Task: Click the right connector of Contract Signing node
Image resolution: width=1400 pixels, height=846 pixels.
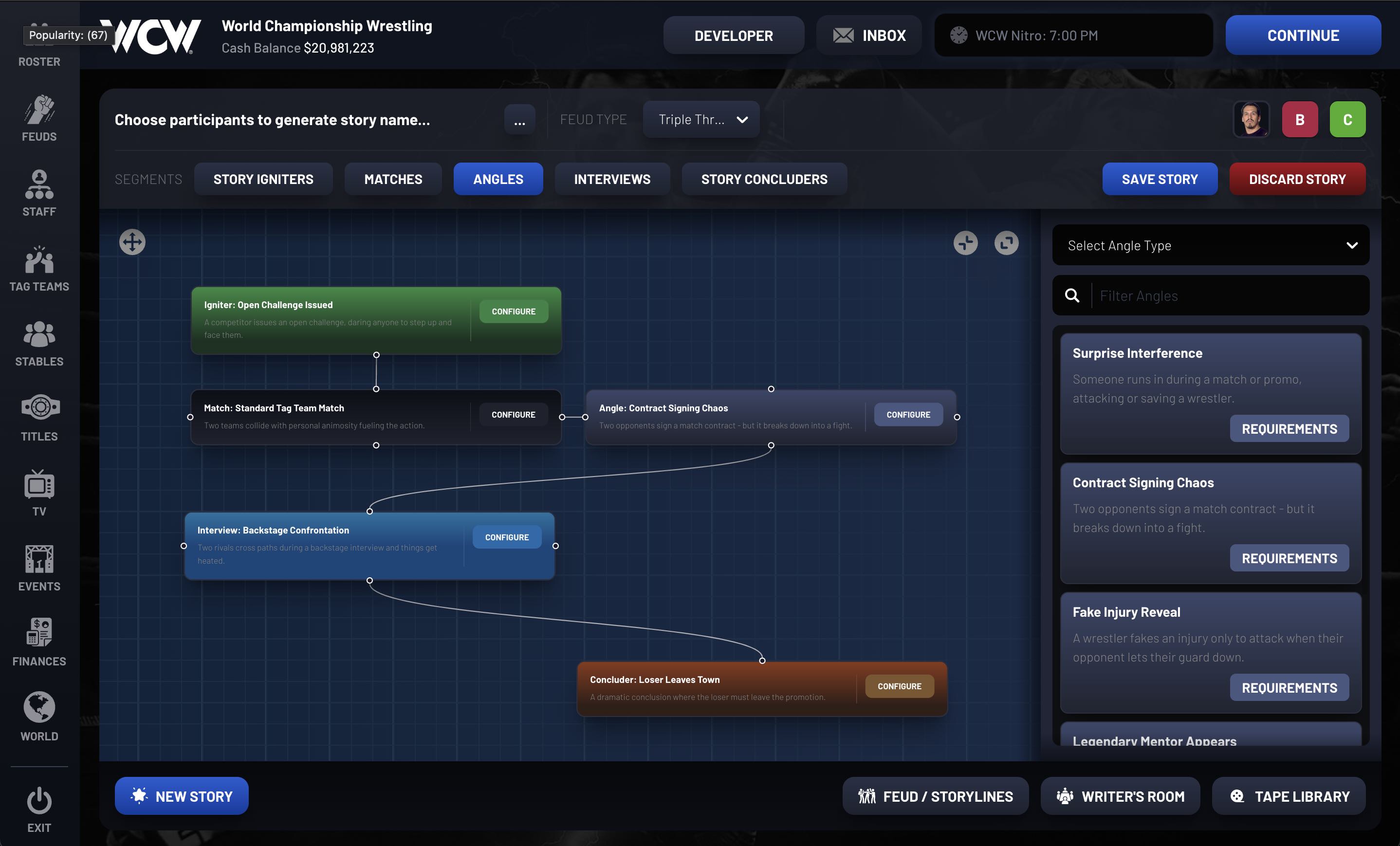Action: pos(957,417)
